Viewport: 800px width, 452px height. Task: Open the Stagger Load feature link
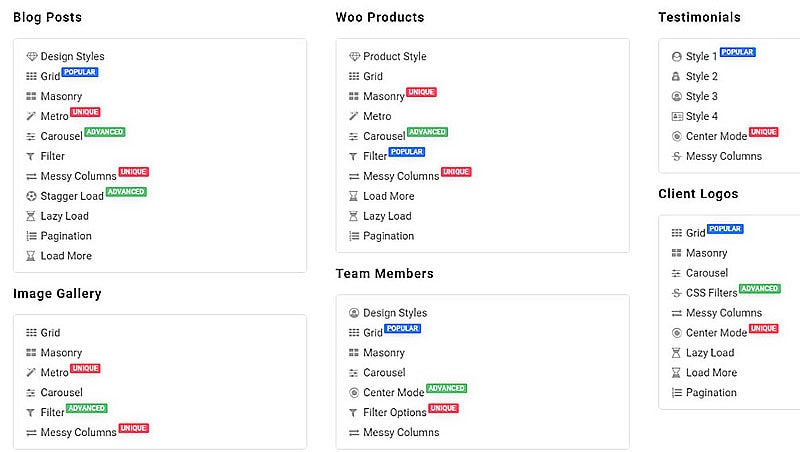[x=72, y=197]
